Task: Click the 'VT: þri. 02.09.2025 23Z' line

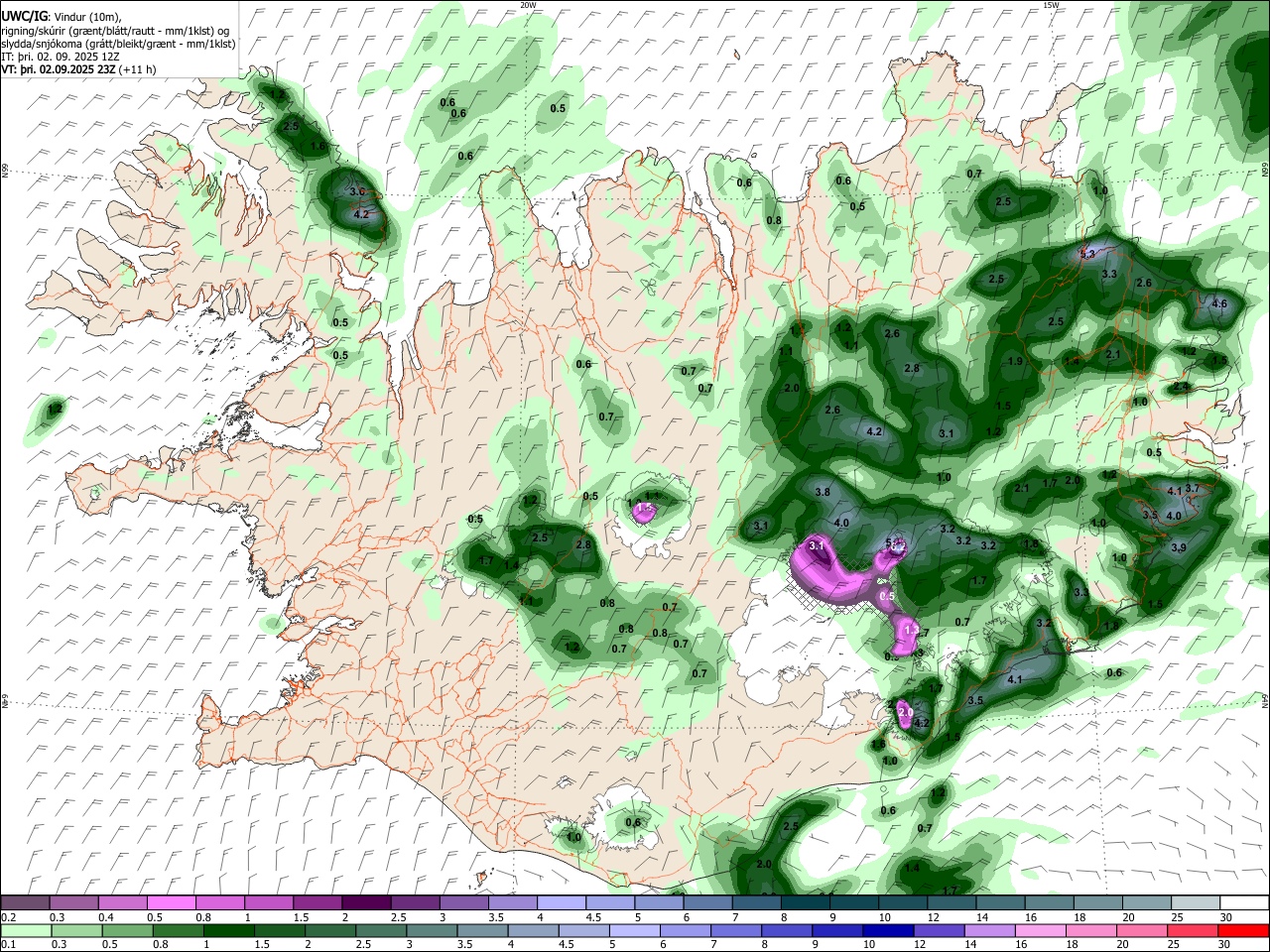Action: (x=59, y=69)
